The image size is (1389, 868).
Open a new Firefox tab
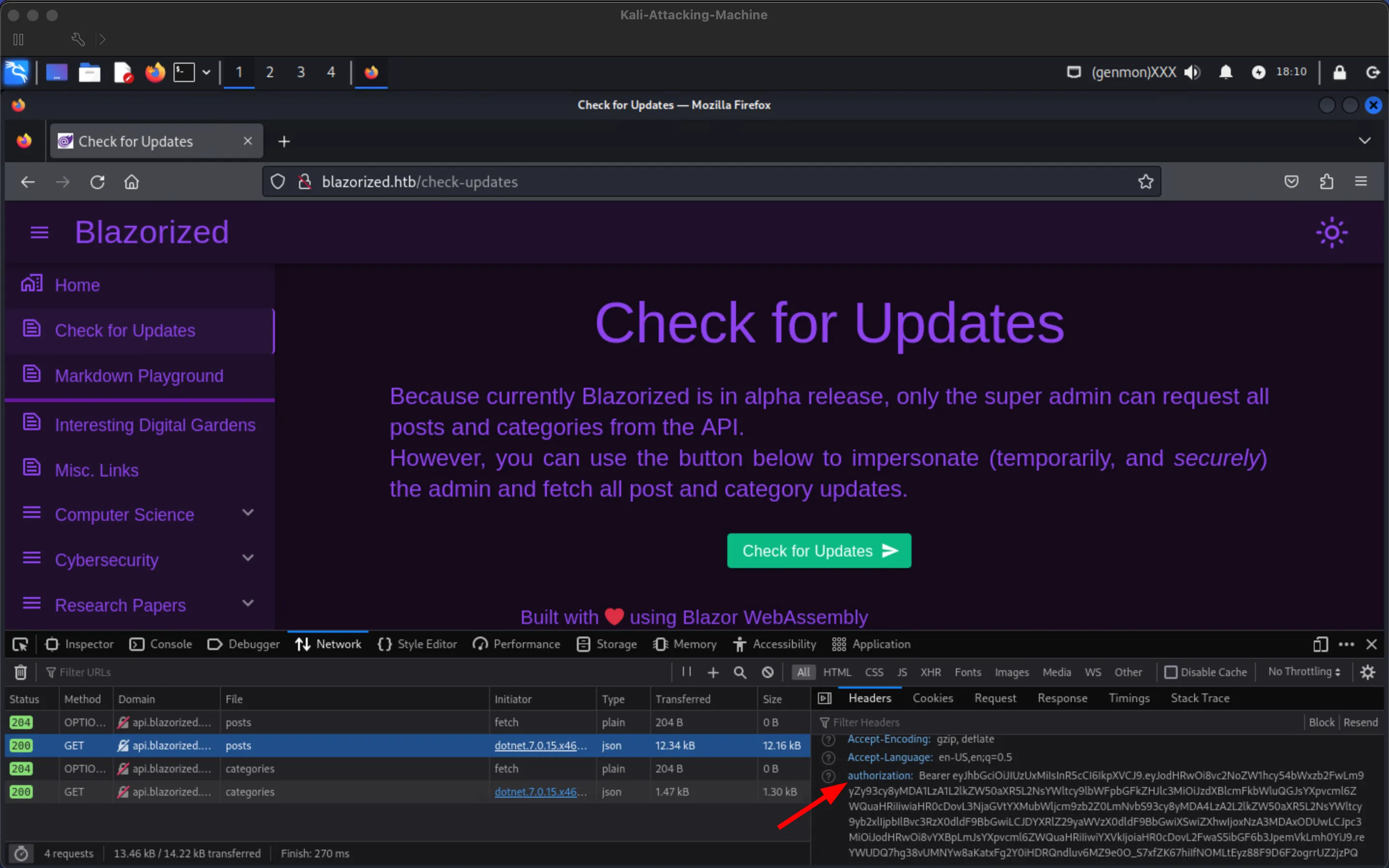click(284, 141)
